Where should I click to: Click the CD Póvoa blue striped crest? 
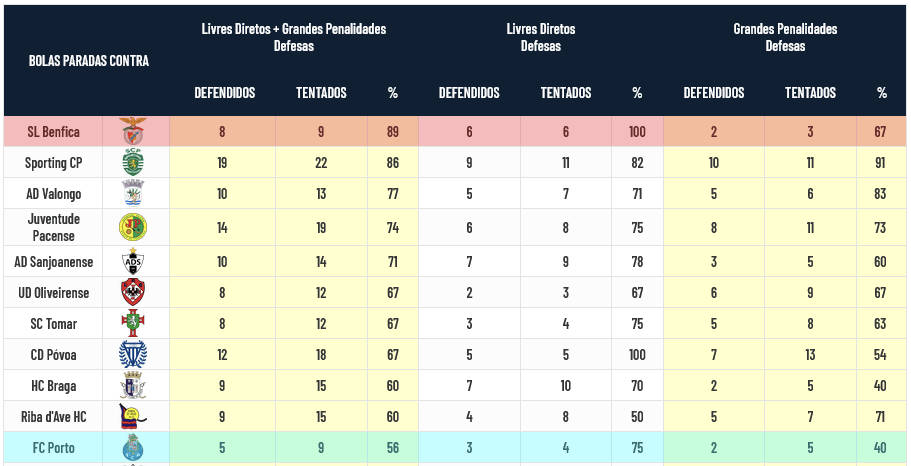(133, 355)
